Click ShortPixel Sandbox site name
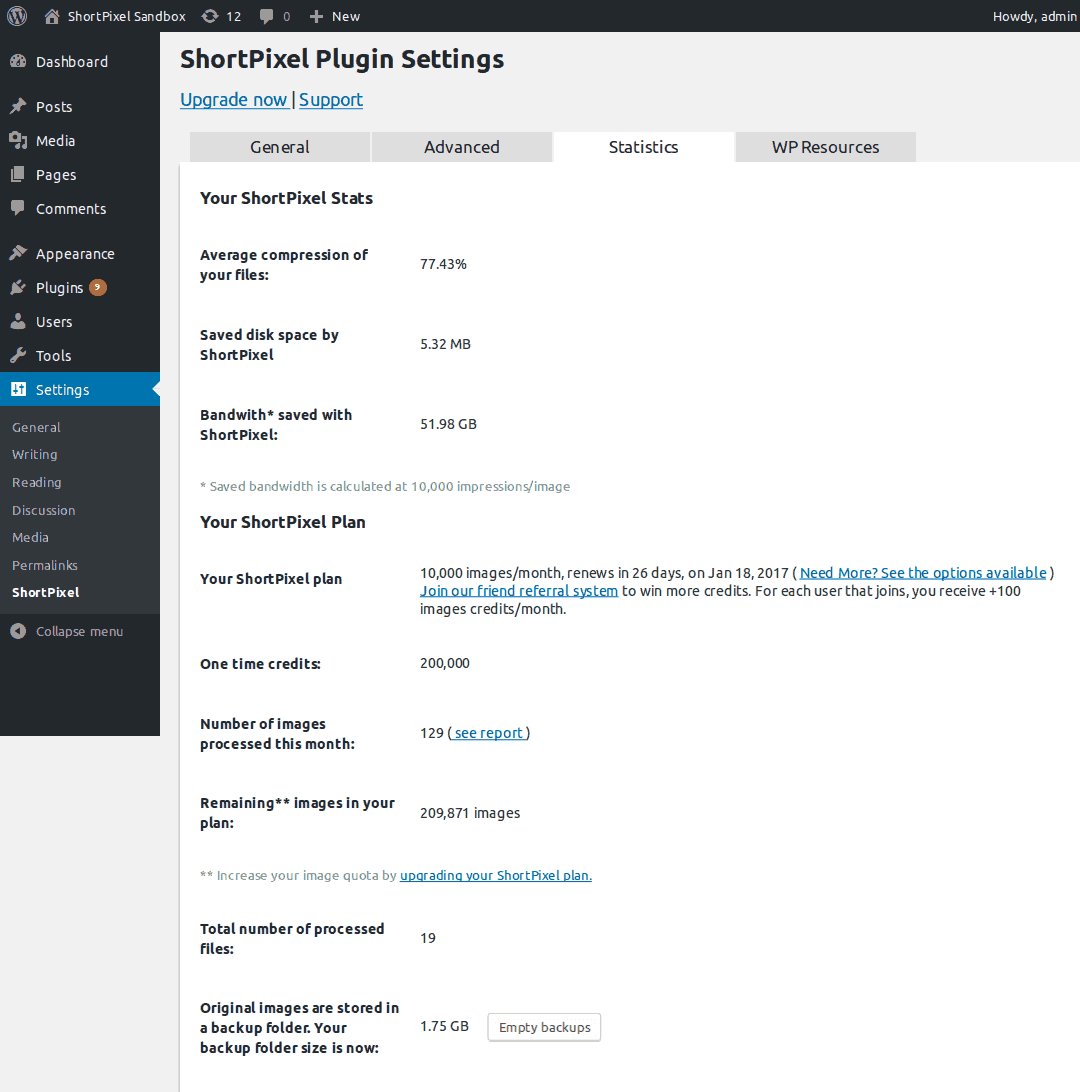Screen dimensions: 1080x1092 tap(127, 16)
